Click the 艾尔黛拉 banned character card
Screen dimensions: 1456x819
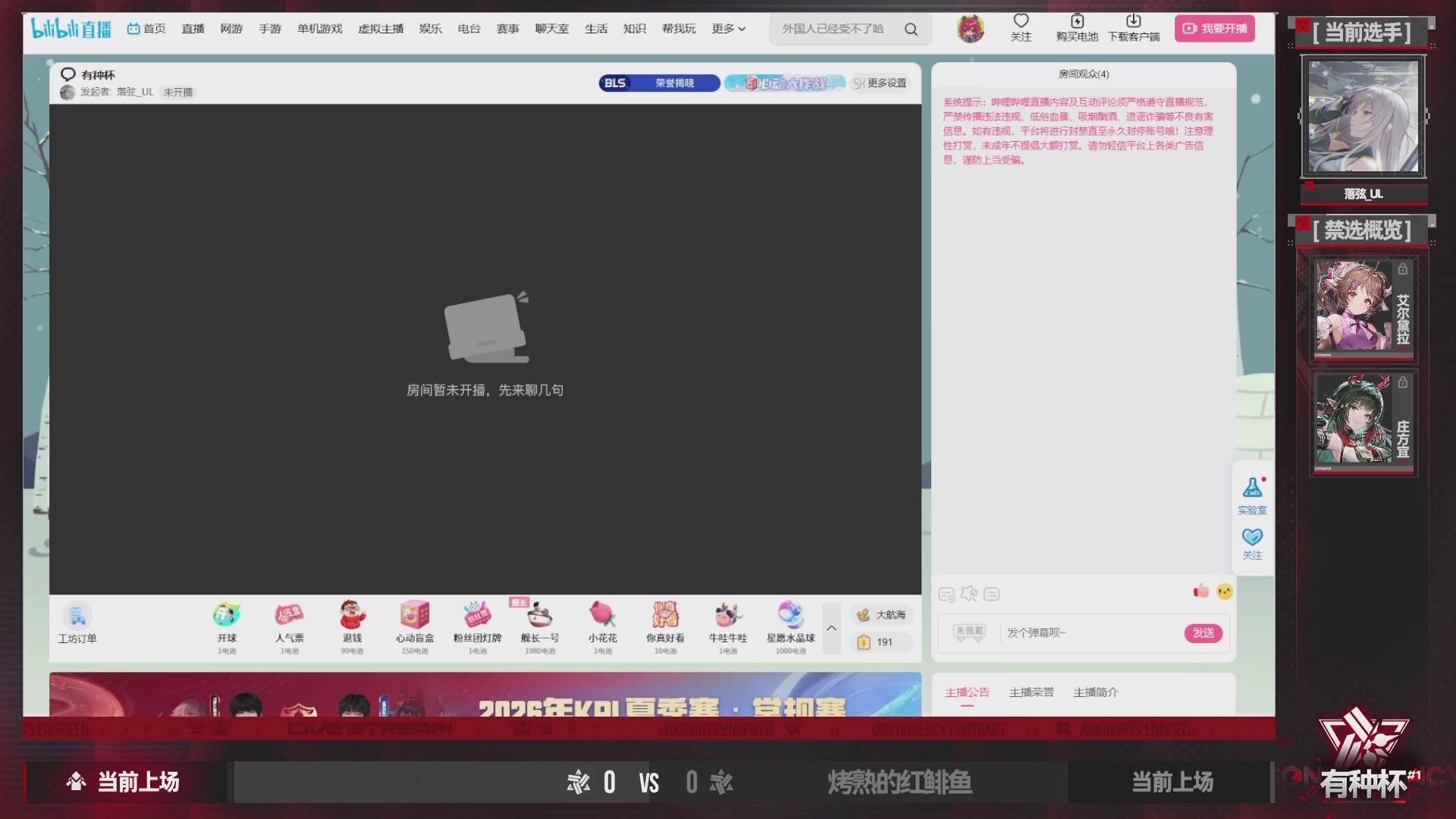(1363, 309)
